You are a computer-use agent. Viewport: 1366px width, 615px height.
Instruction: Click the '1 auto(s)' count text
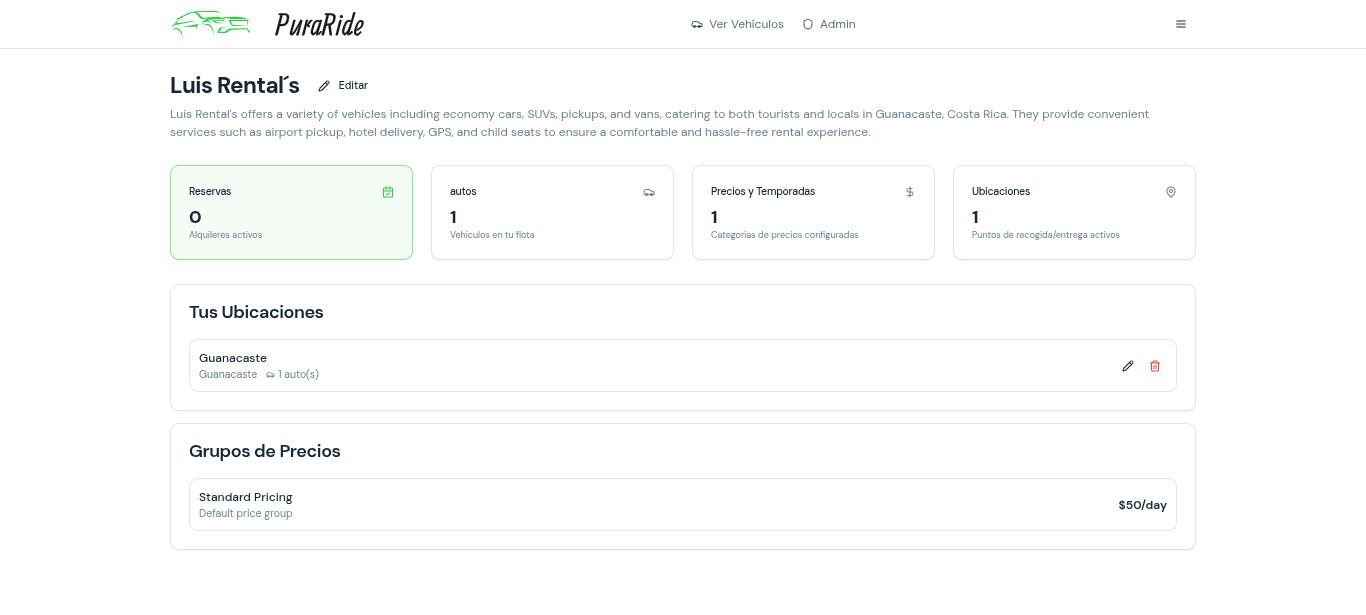pos(298,375)
